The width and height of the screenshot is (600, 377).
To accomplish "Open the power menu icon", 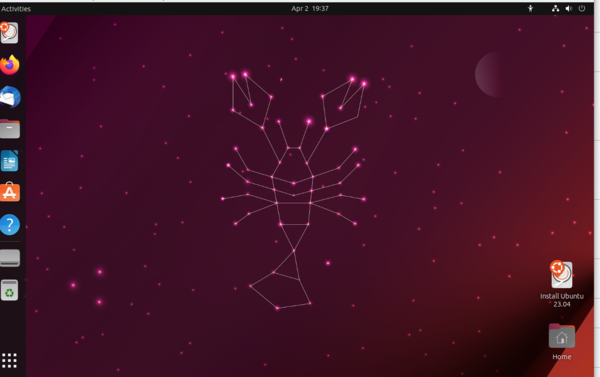I will 582,8.
